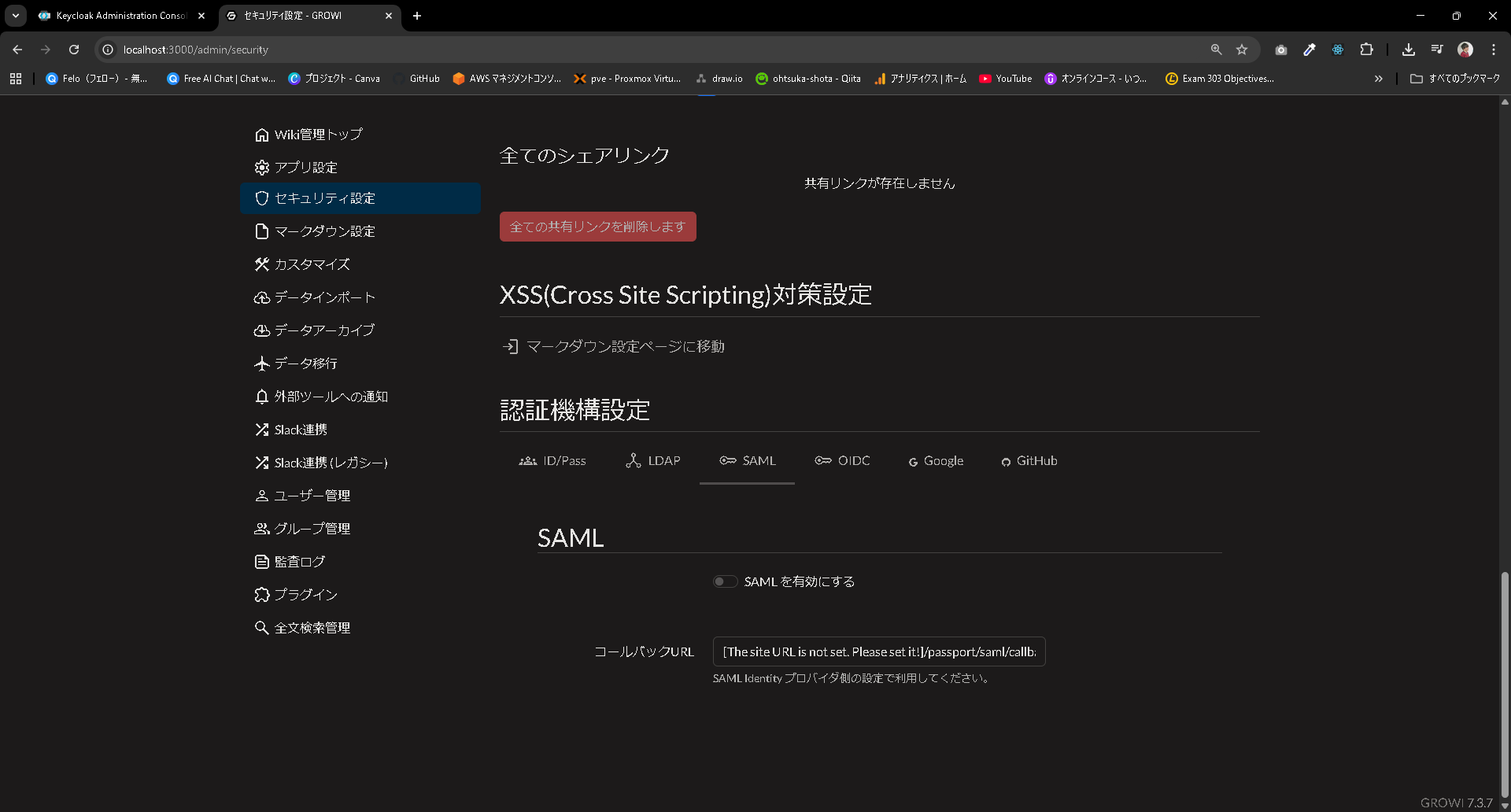Open the プロジェクト - Canva bookmark
The image size is (1511, 812).
click(x=334, y=79)
